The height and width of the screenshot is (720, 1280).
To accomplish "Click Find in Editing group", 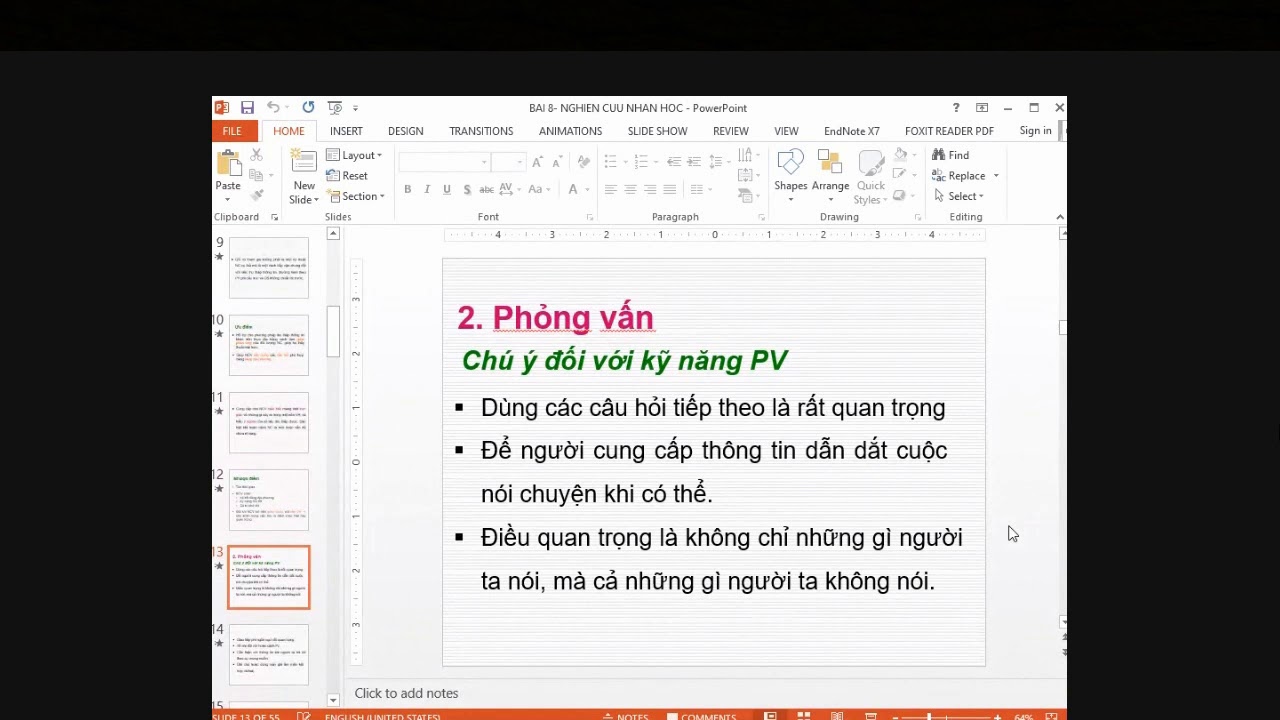I will pos(950,155).
